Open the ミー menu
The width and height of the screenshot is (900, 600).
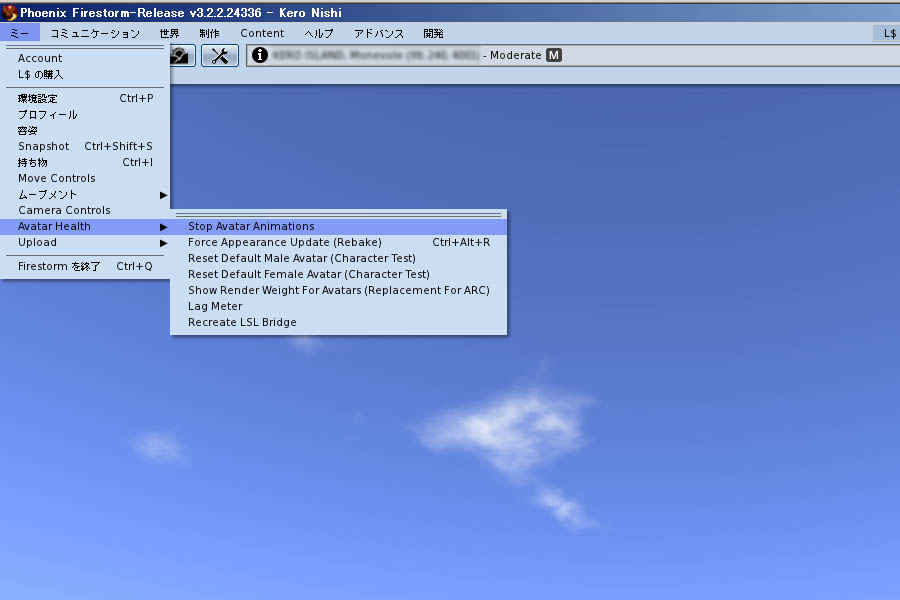pyautogui.click(x=20, y=33)
